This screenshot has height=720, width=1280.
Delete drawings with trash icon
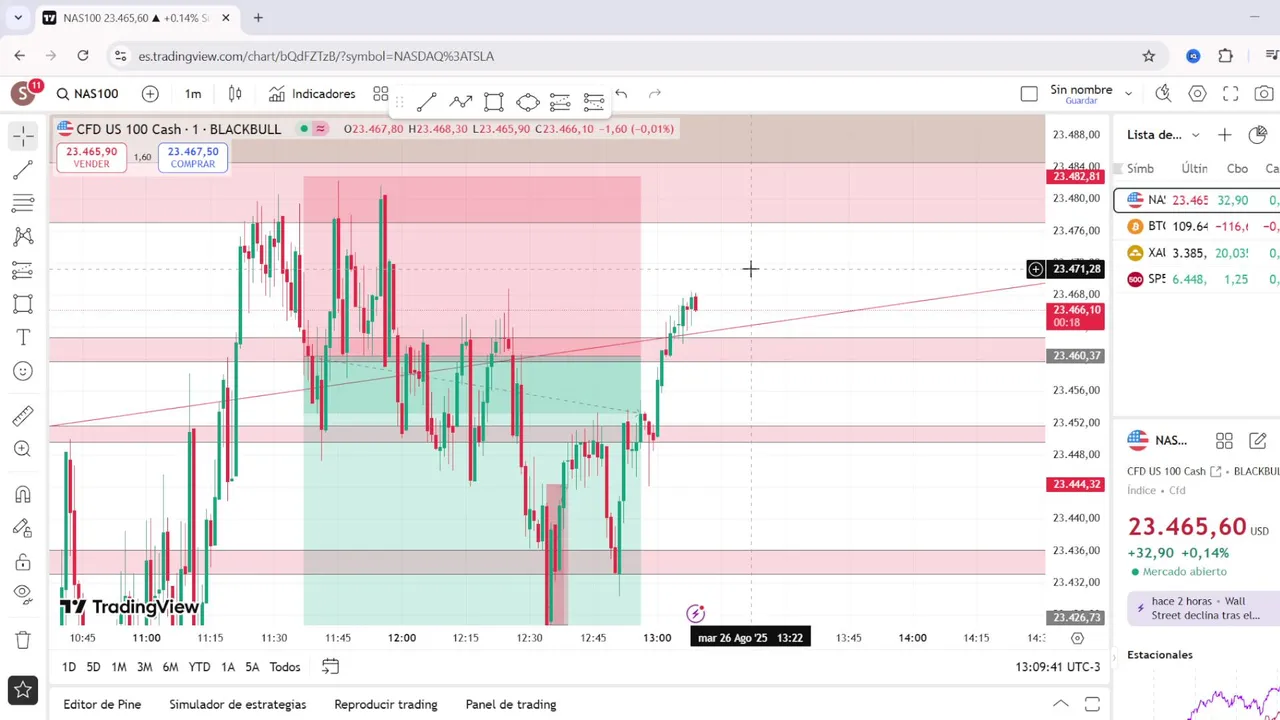pyautogui.click(x=23, y=640)
